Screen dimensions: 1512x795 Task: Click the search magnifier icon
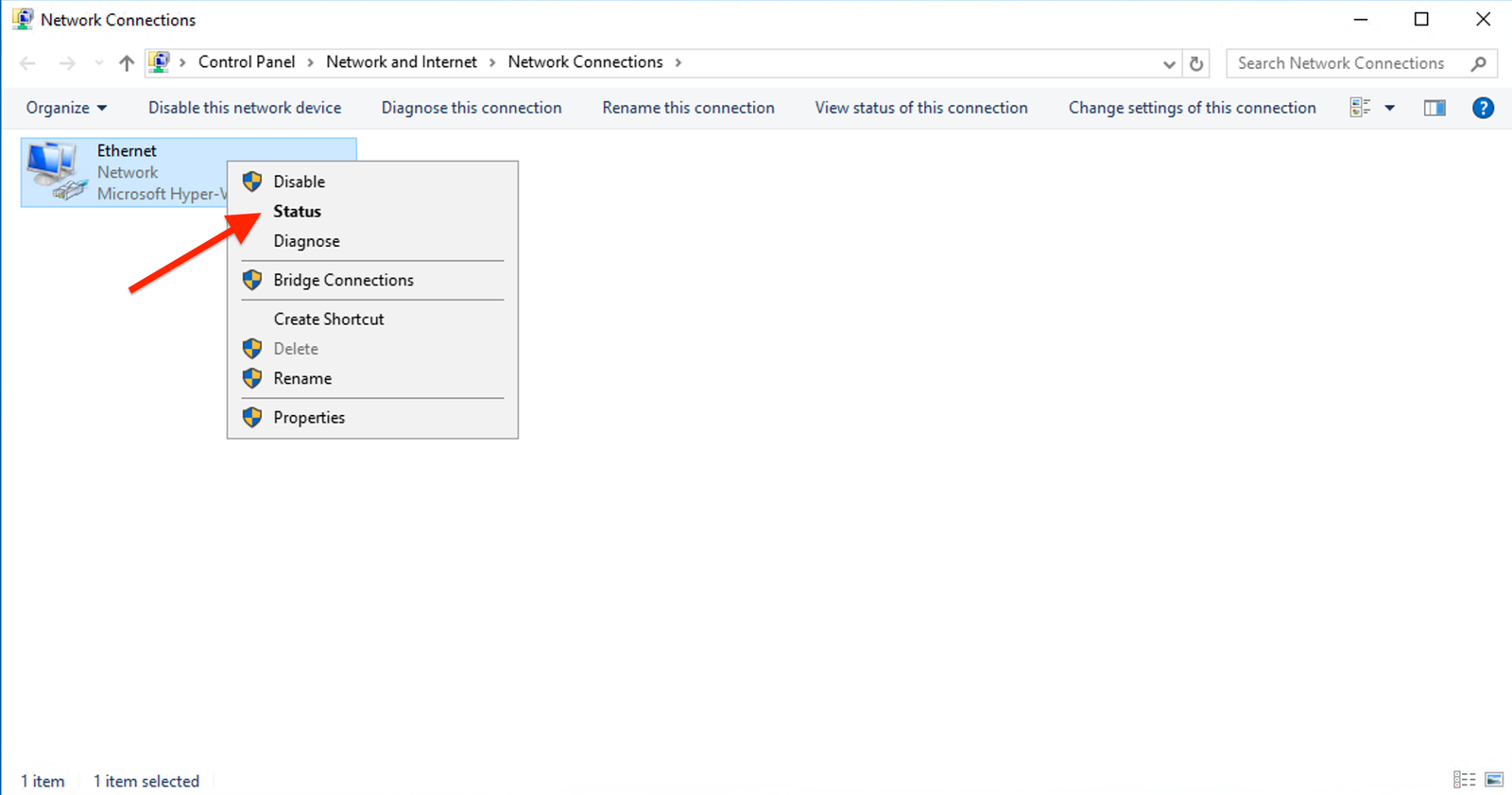point(1478,63)
